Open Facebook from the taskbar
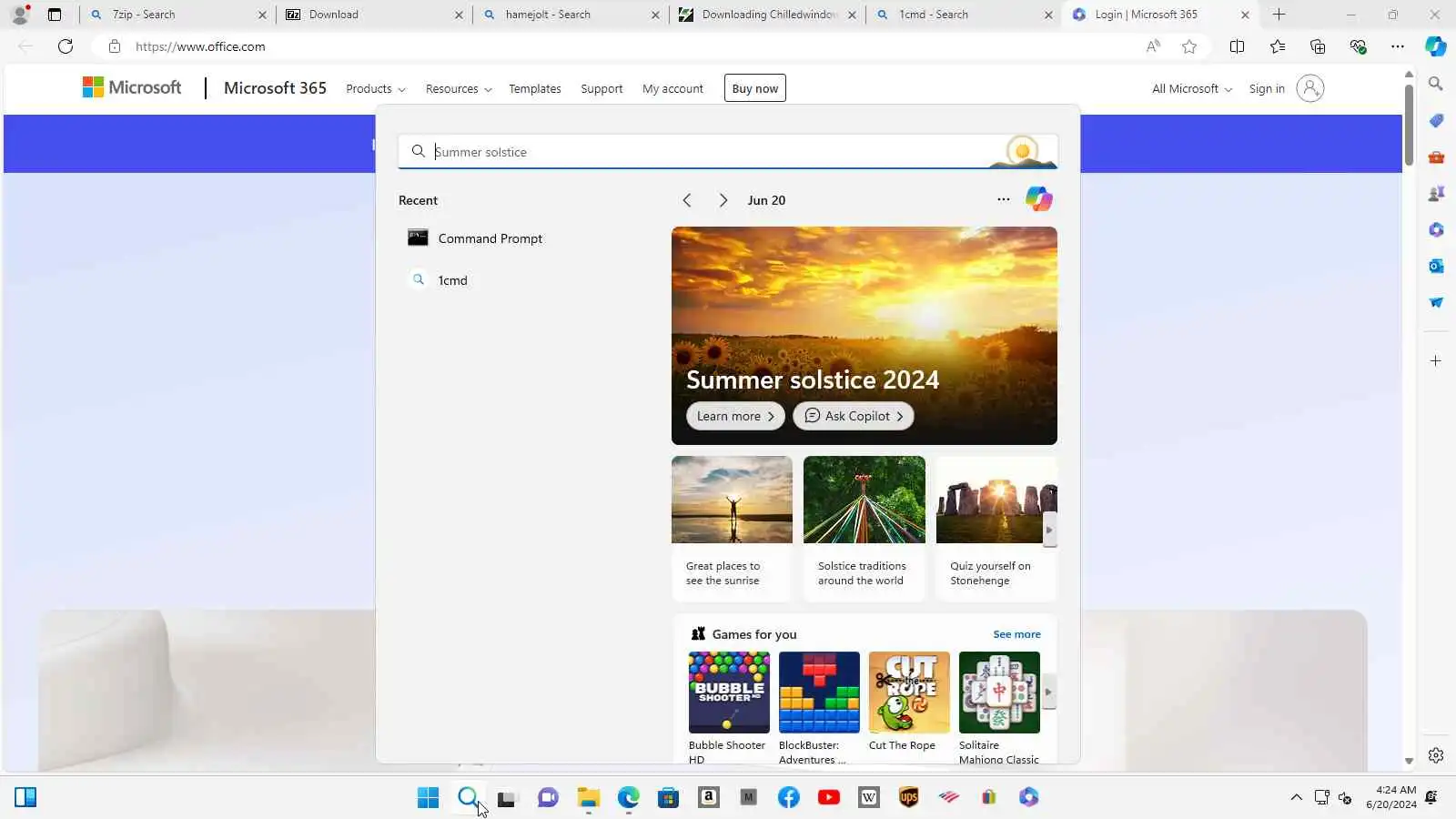This screenshot has width=1456, height=819. point(789,798)
